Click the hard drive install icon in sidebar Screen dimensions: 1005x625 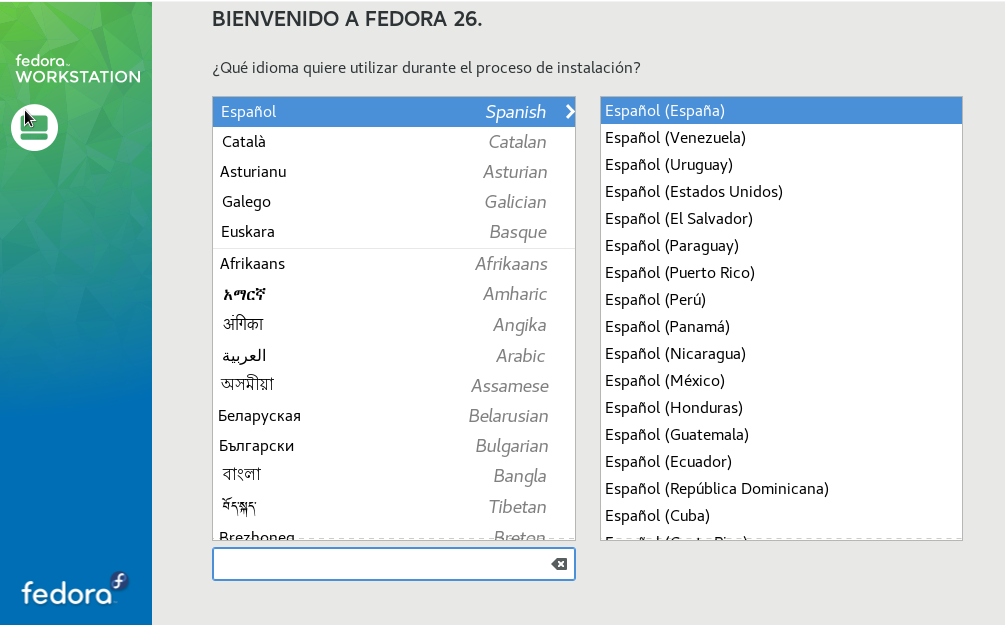tap(34, 127)
